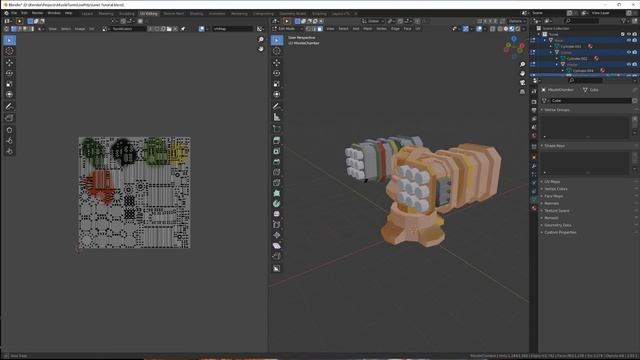640x360 pixels.
Task: Select the Cursor tool in the UV editor toolbar
Action: click(x=9, y=51)
